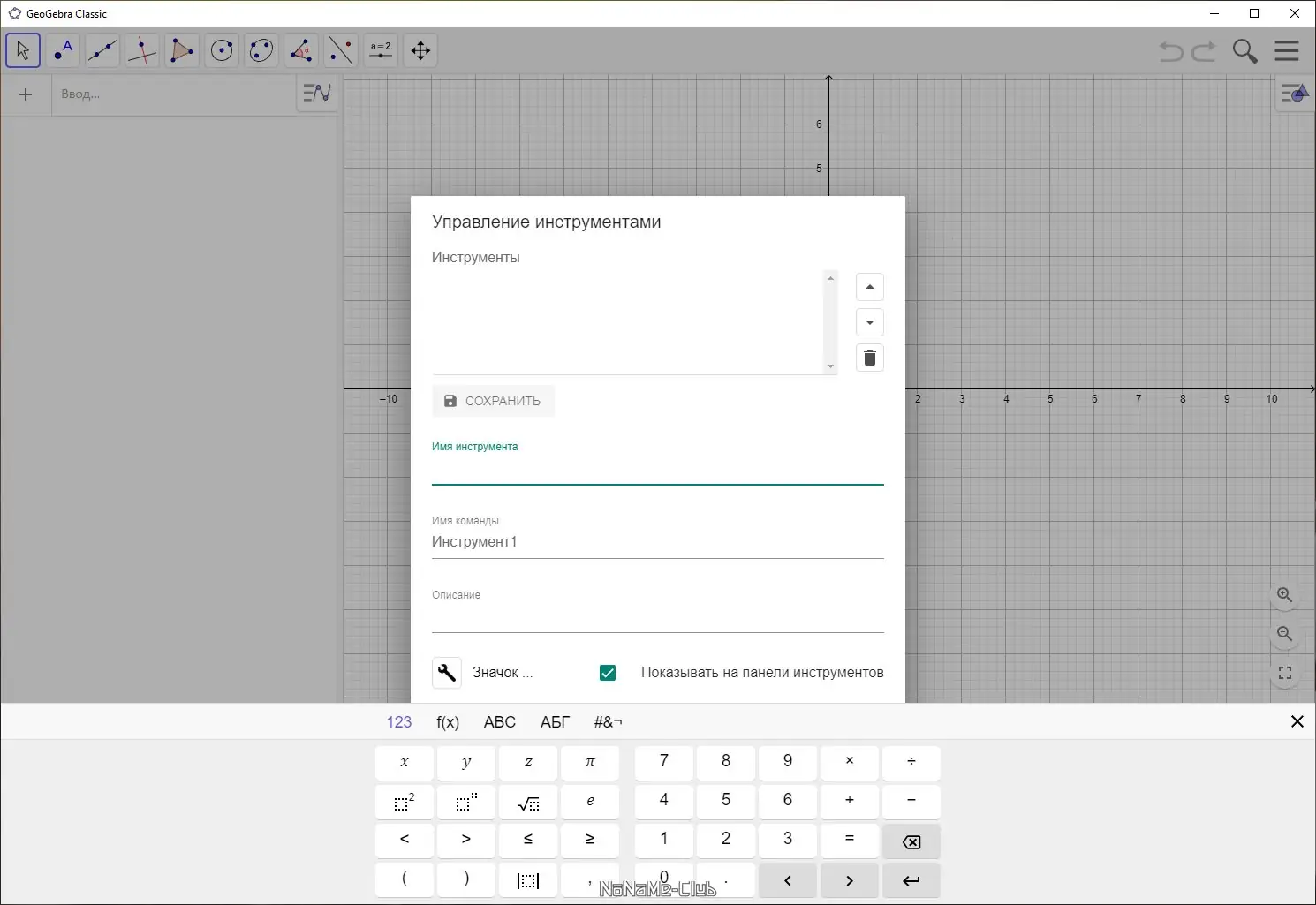This screenshot has height=905, width=1316.
Task: Move selected tool down in list
Action: click(x=870, y=322)
